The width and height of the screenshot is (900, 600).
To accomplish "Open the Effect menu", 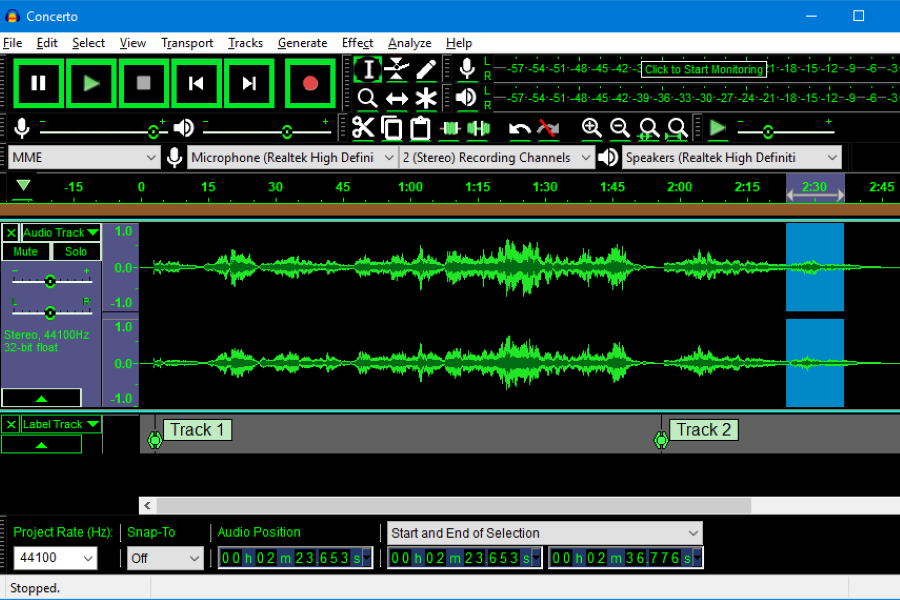I will click(358, 43).
